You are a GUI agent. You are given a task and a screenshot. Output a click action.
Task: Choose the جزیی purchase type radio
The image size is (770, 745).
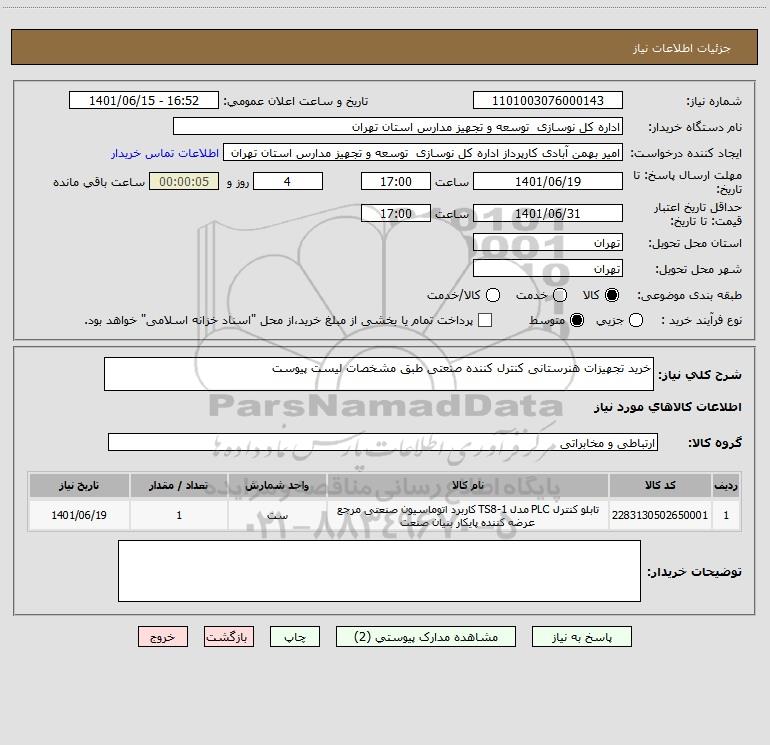click(636, 320)
